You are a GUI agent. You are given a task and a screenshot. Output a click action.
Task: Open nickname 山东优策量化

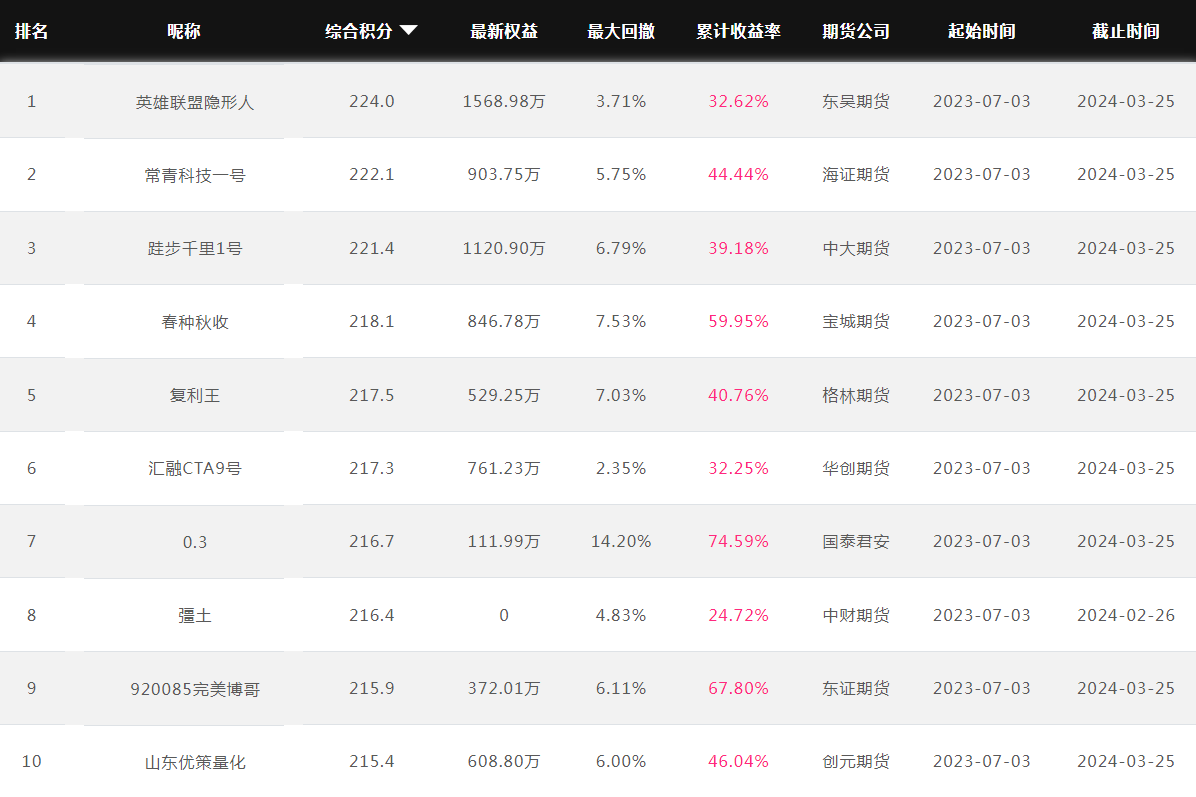click(x=195, y=762)
